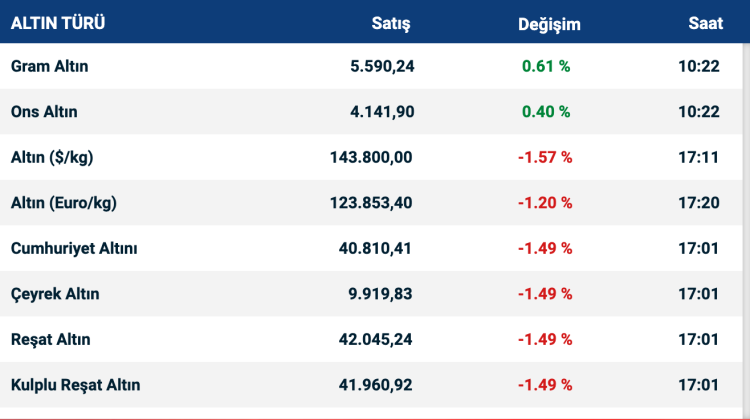Select the Altın (Euro/kg) link
This screenshot has width=750, height=420.
(x=64, y=202)
